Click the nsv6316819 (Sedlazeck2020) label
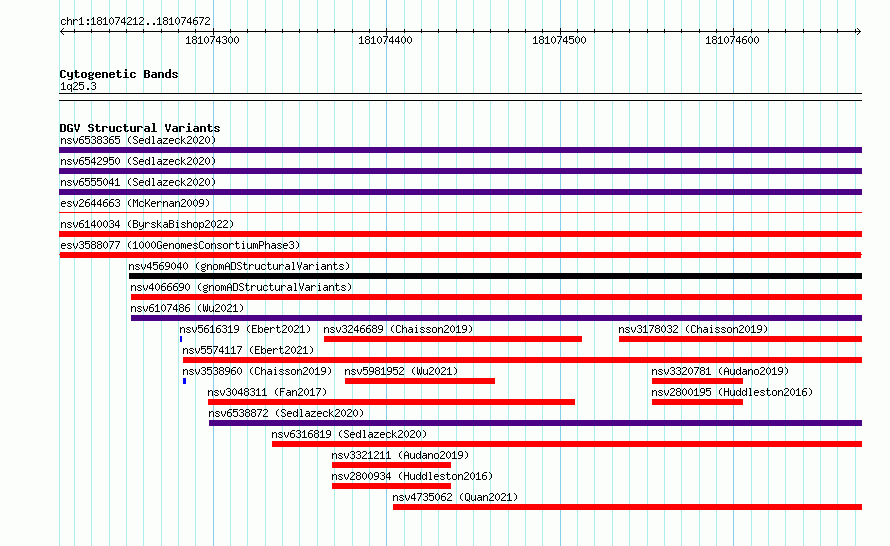 tap(349, 434)
